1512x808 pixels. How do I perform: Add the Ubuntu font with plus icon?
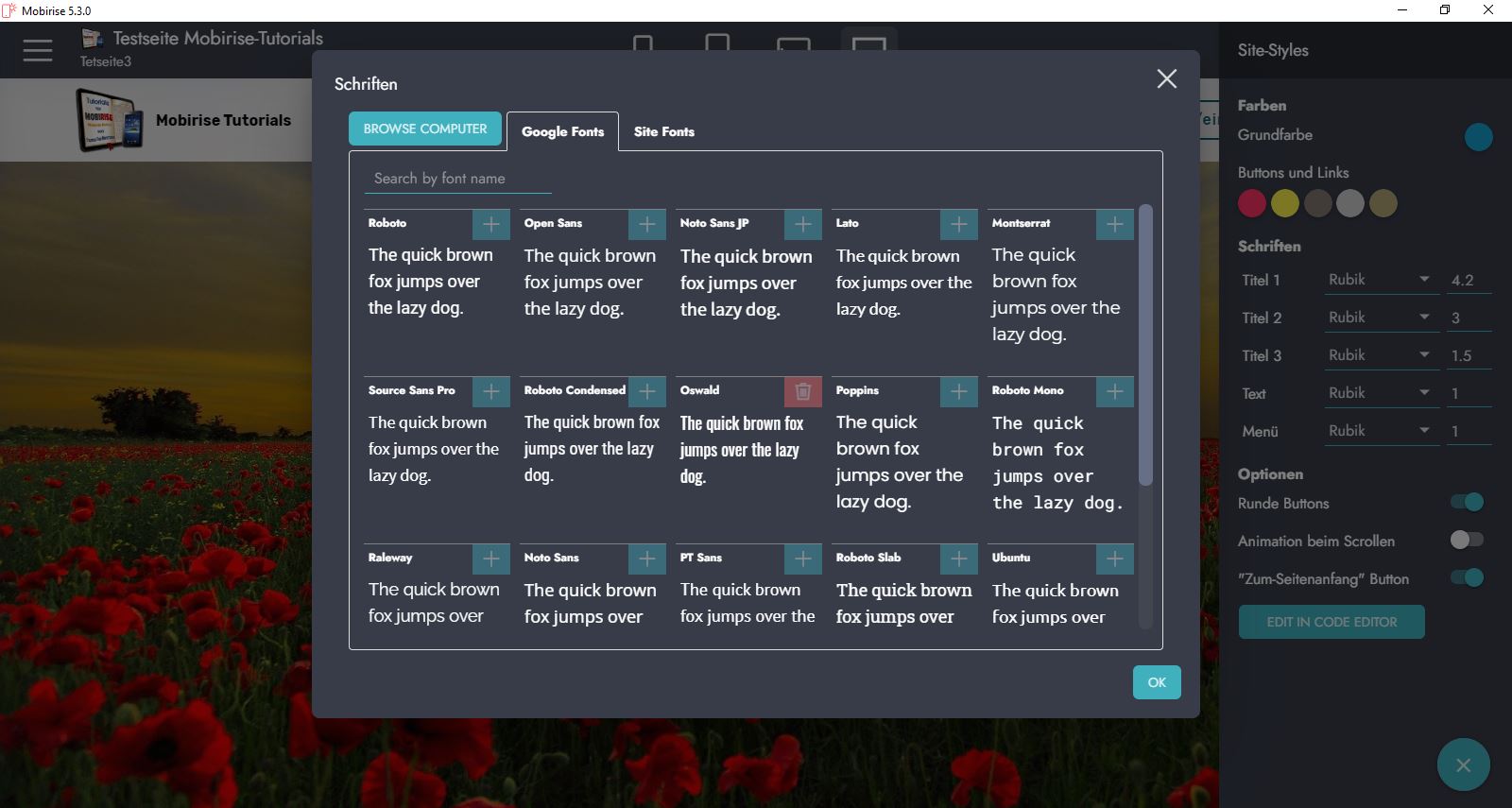tap(1114, 559)
